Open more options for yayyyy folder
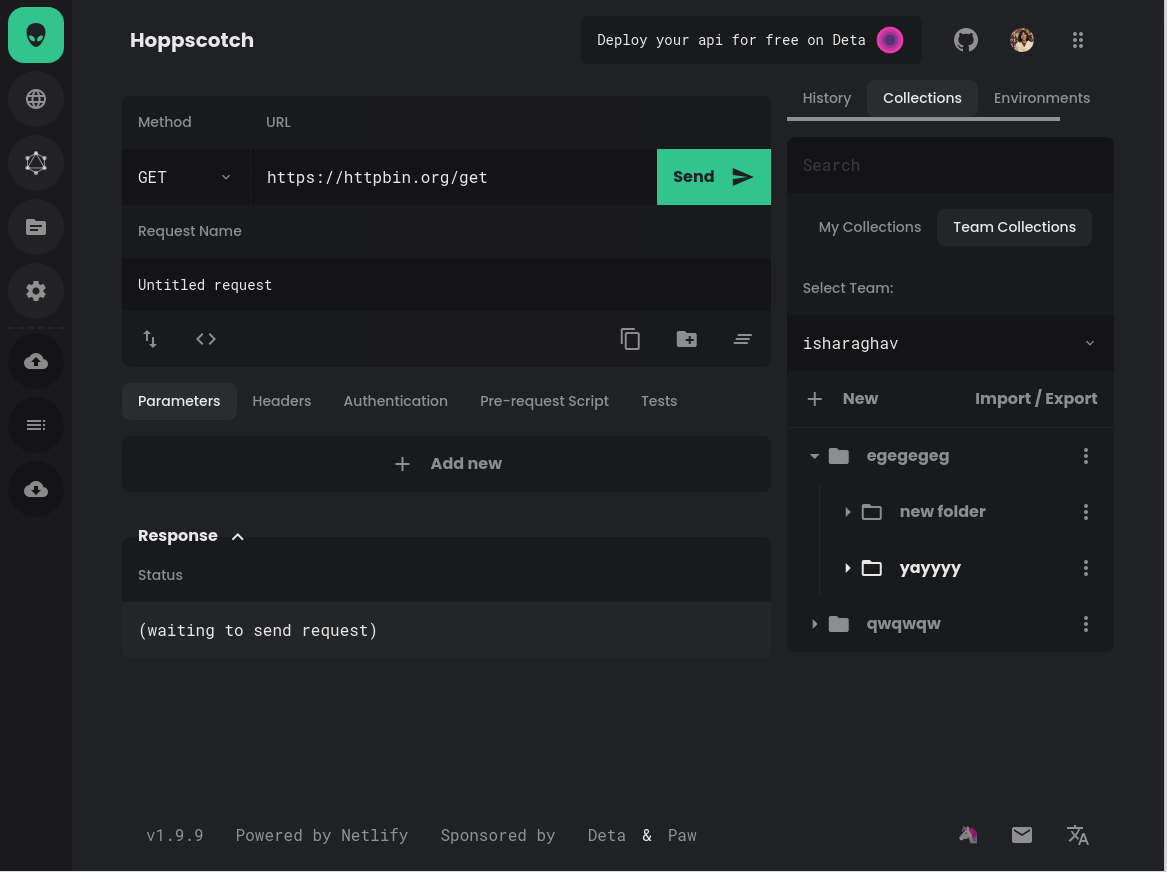 coord(1086,568)
